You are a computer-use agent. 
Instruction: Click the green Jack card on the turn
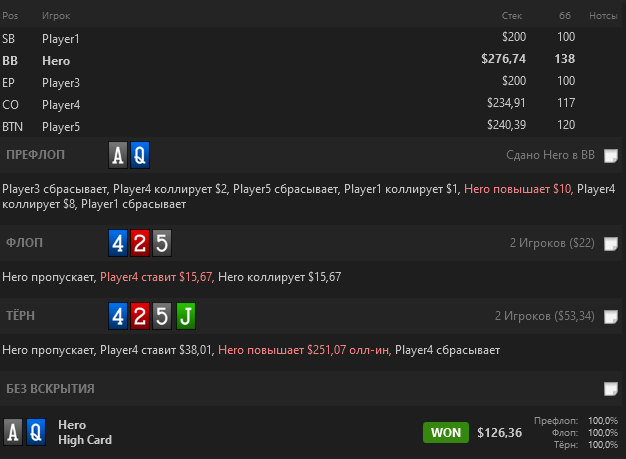186,316
